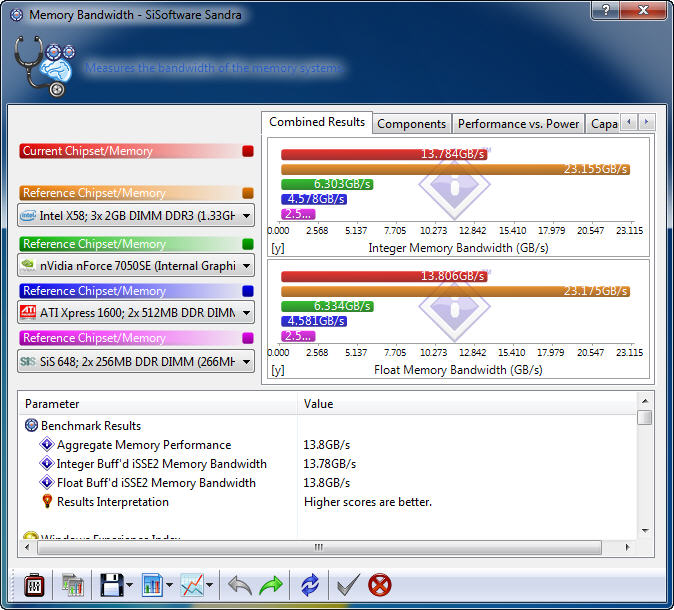Viewport: 674px width, 610px height.
Task: Click the horizontal scrollbar right arrow
Action: (x=628, y=547)
